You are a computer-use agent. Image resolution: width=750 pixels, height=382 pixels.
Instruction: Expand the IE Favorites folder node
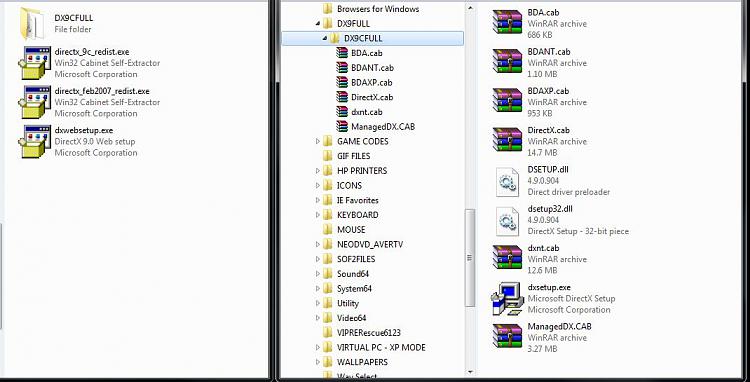point(318,200)
